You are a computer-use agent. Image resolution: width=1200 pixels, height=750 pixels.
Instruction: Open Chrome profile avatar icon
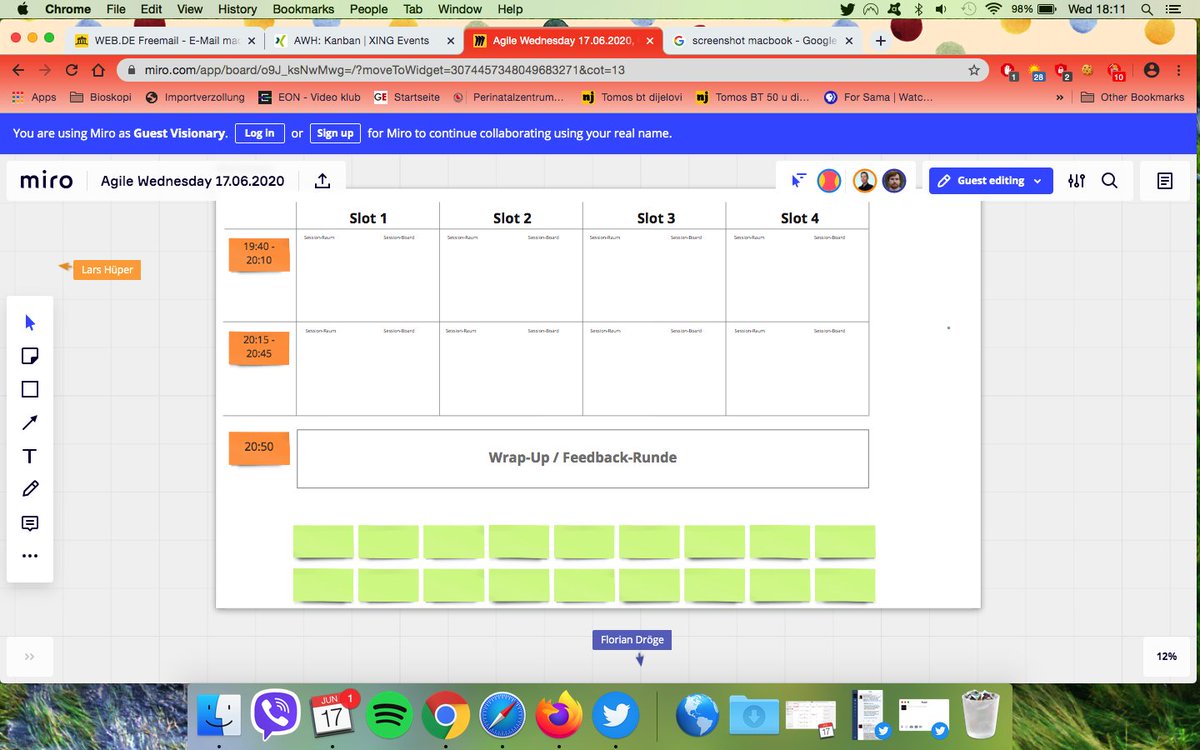point(1152,71)
